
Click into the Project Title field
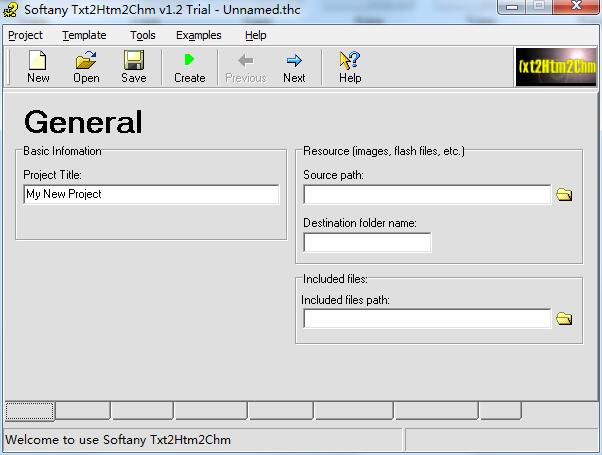(151, 194)
